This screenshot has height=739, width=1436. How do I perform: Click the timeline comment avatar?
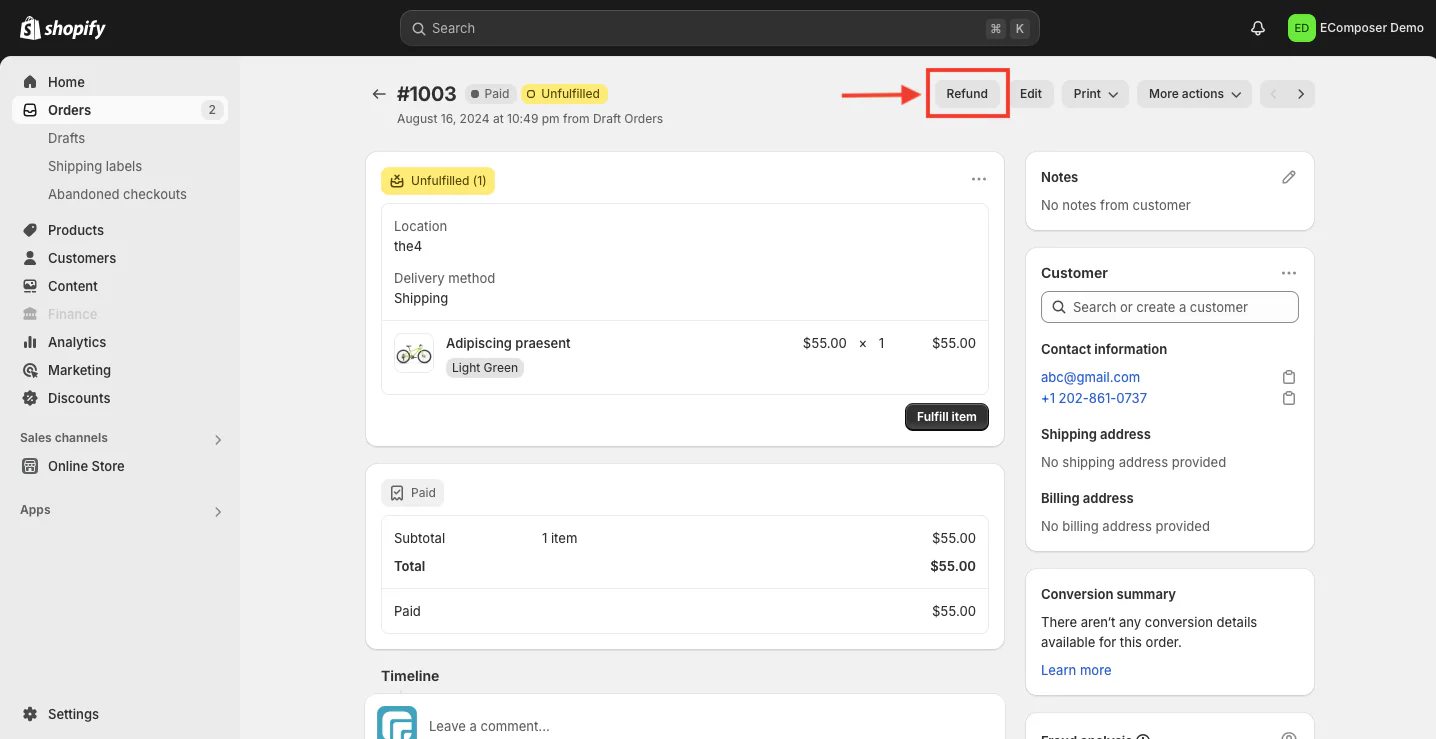coord(396,724)
